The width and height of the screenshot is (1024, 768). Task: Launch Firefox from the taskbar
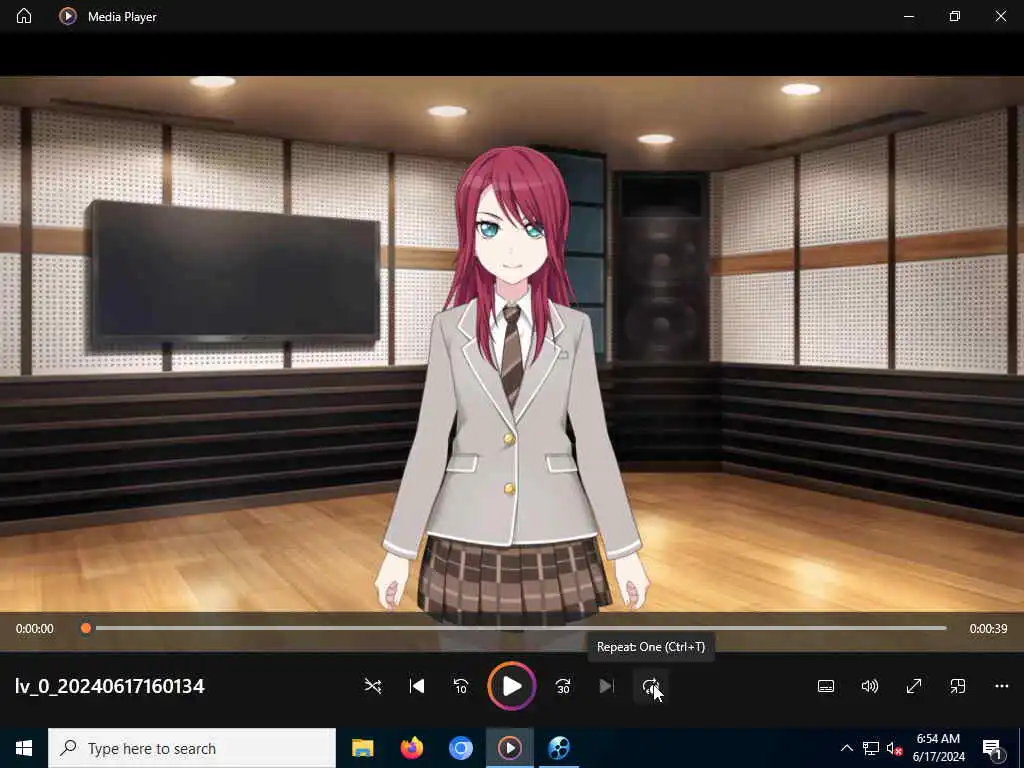pyautogui.click(x=411, y=748)
